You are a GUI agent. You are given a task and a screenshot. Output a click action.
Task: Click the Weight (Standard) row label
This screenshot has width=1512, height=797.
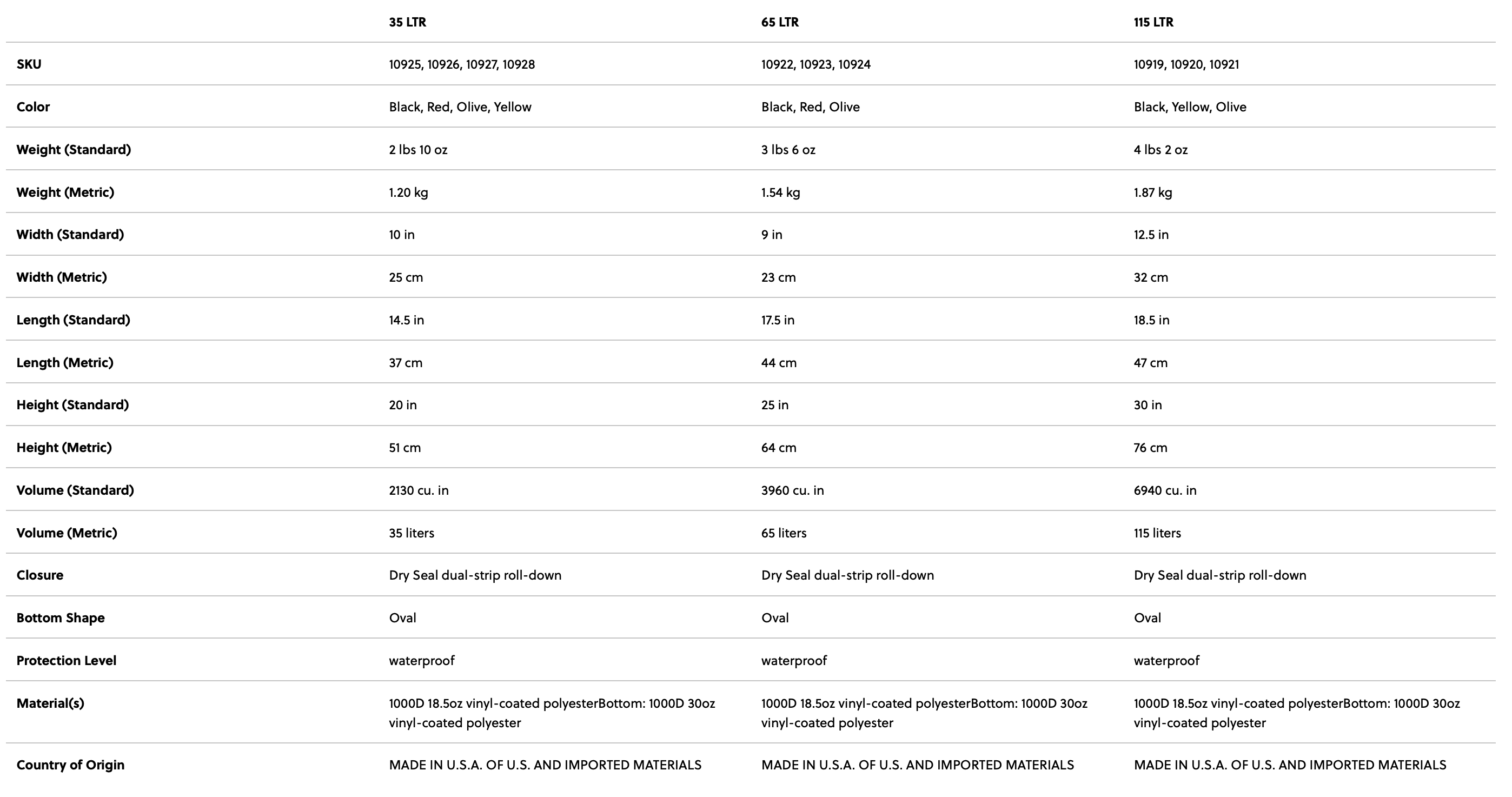click(x=74, y=150)
